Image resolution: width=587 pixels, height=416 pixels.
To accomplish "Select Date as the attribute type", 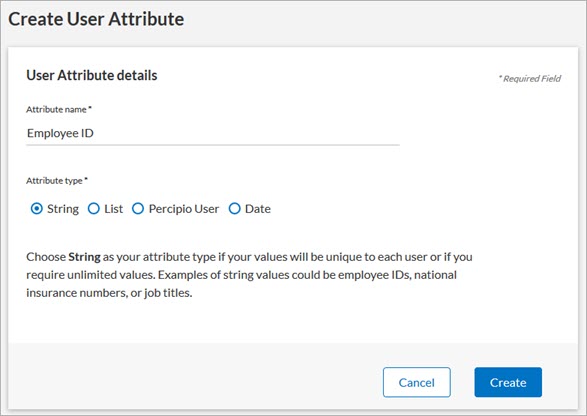I will [234, 209].
